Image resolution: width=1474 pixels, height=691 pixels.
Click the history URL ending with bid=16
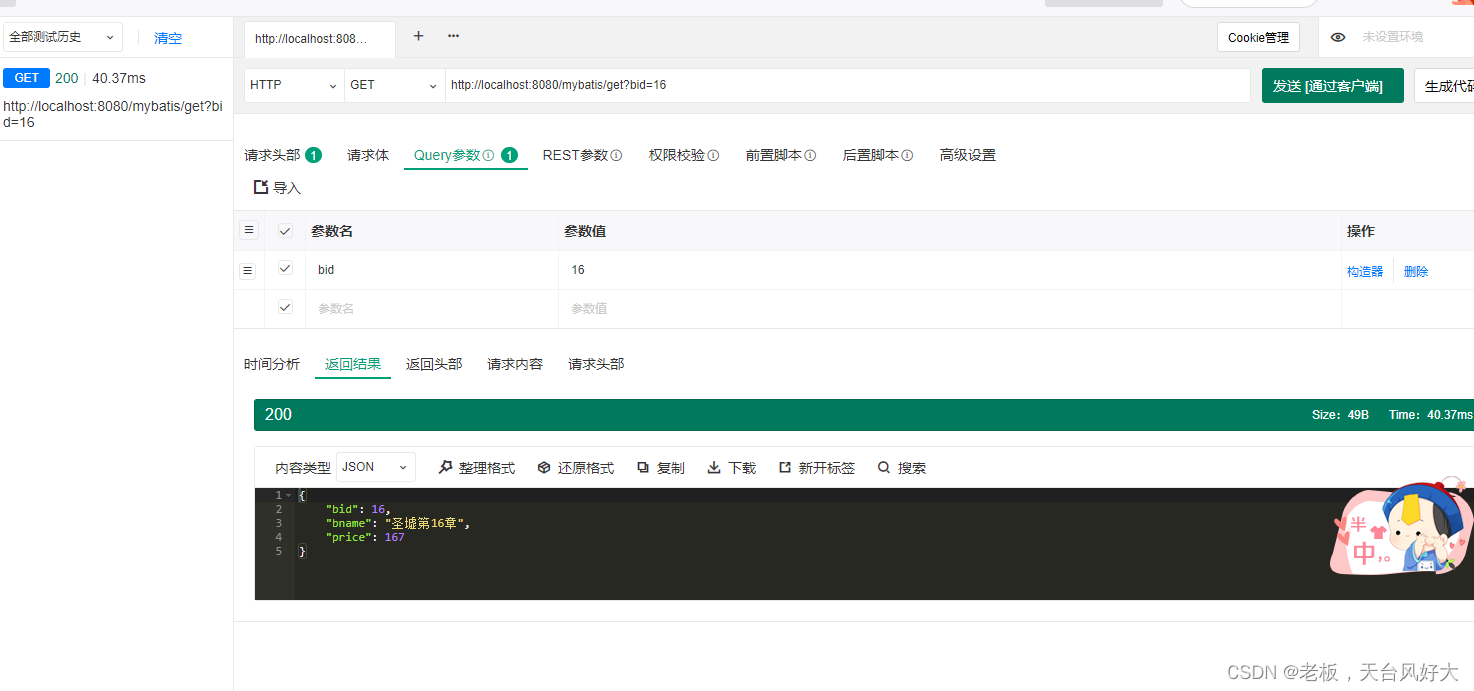pos(112,114)
